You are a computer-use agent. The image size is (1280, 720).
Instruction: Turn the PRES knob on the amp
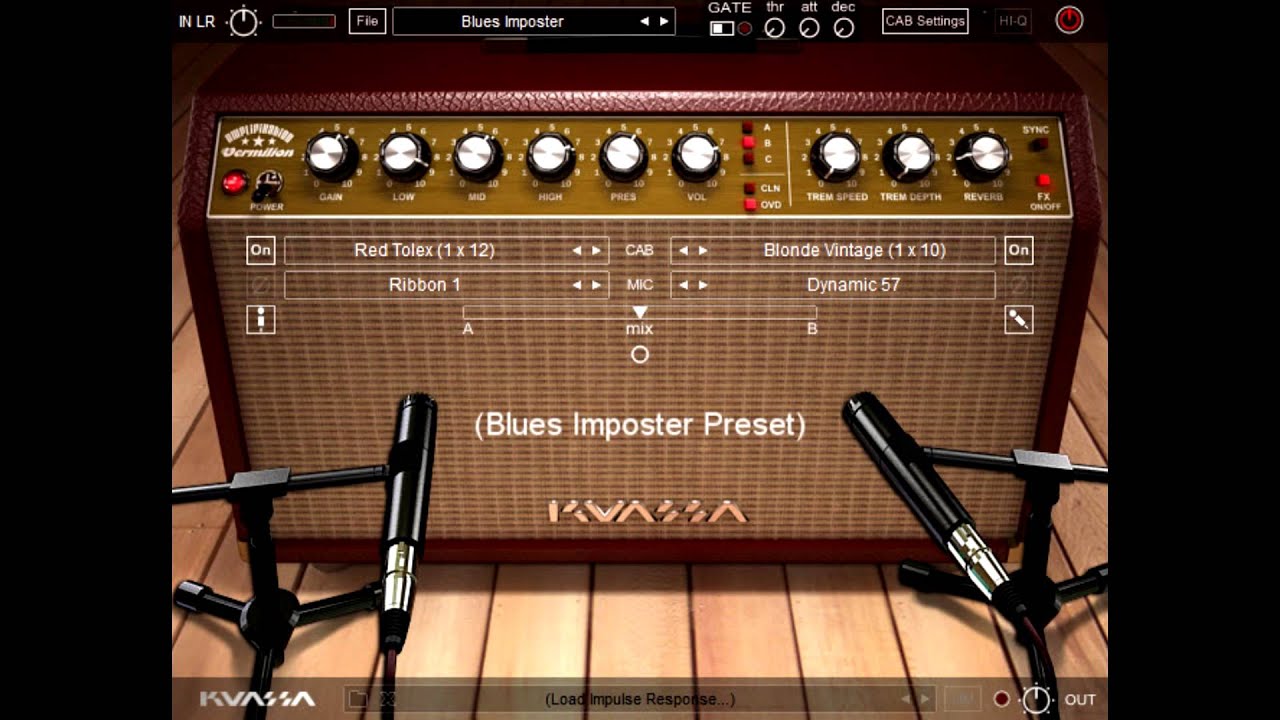pyautogui.click(x=623, y=155)
